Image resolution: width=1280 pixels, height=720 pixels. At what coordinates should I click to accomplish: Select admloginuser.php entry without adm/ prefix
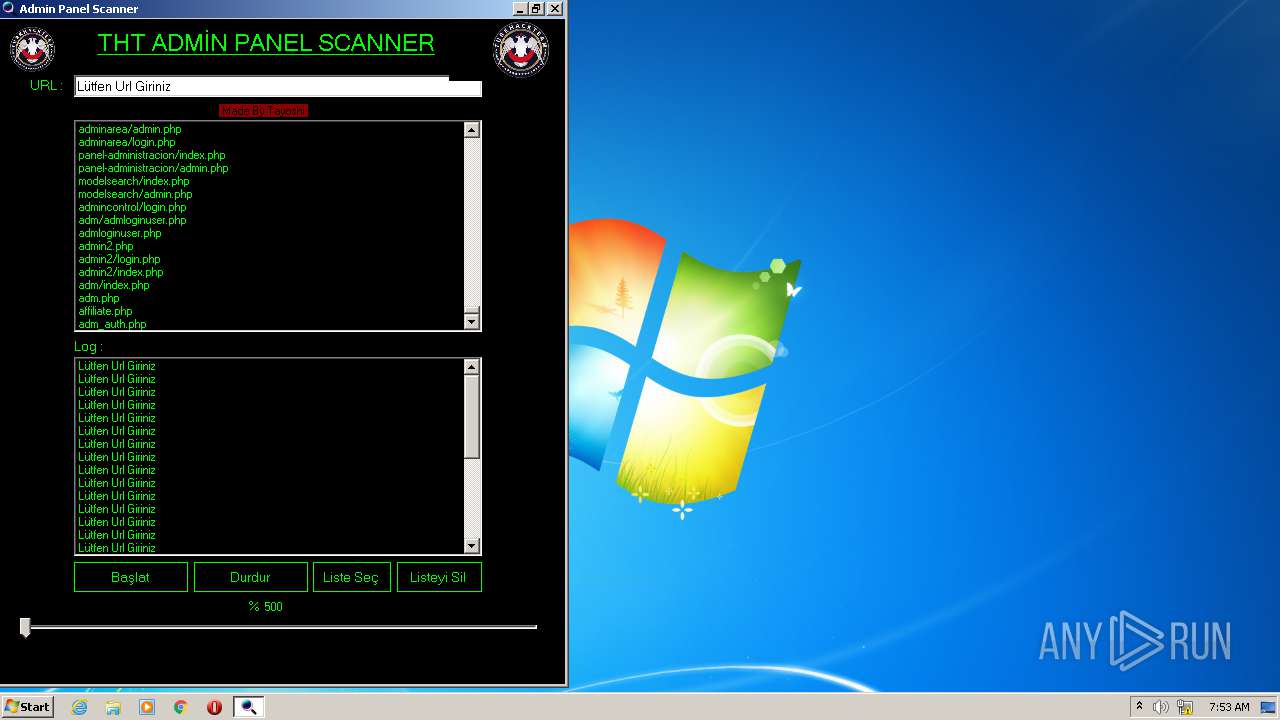pos(120,233)
